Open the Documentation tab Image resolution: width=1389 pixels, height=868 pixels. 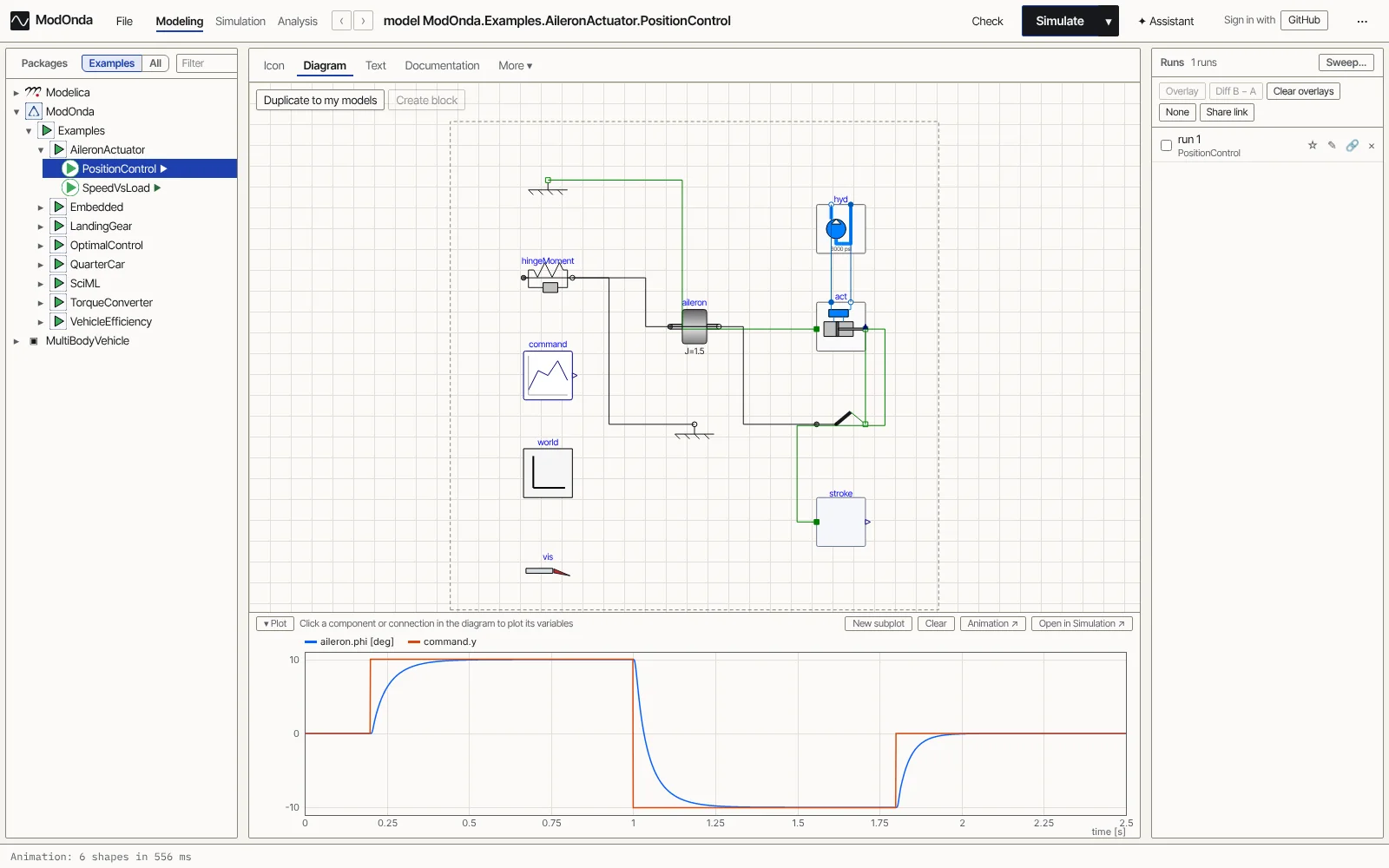point(442,66)
